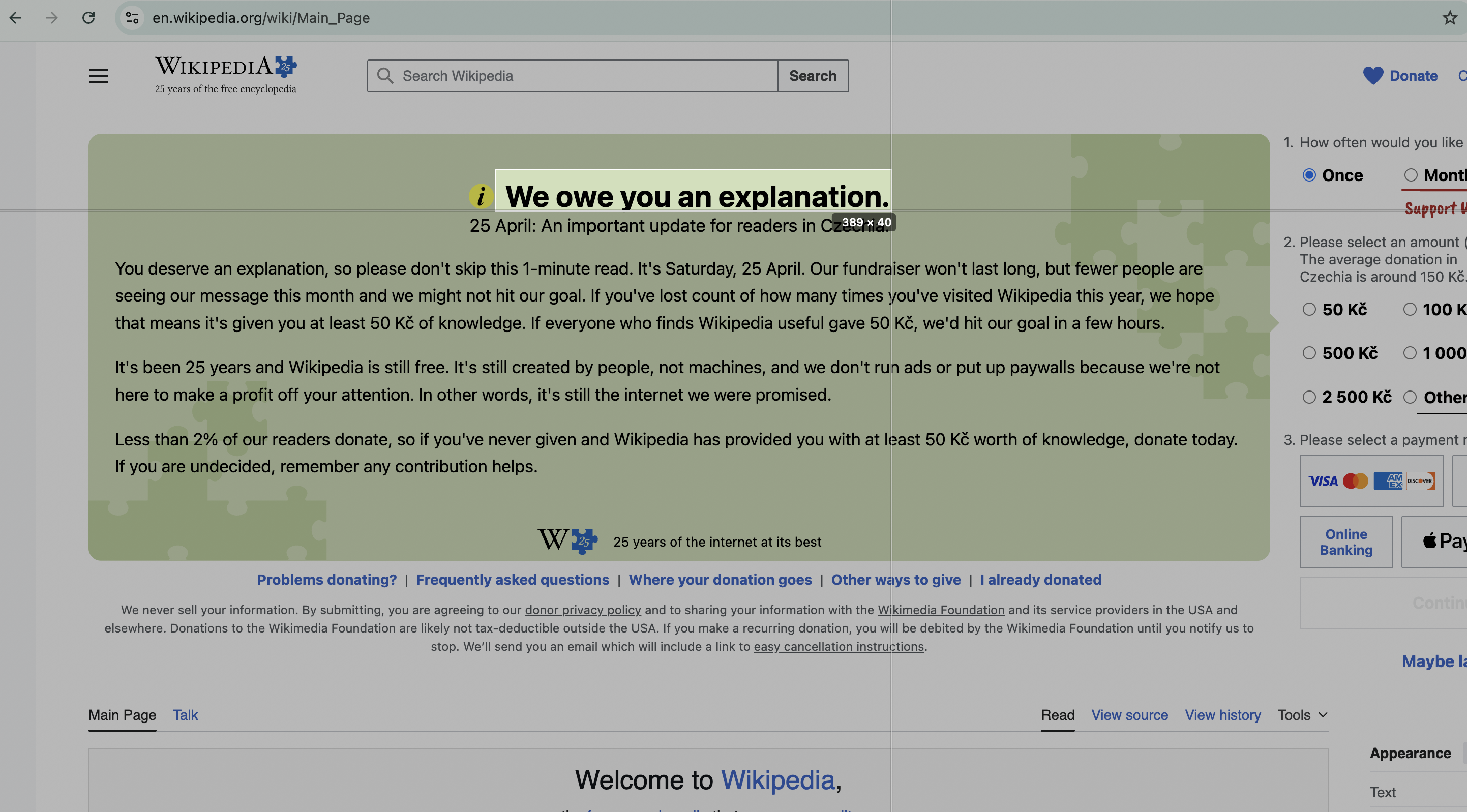Select the 2 500 Kč donation amount

(x=1309, y=397)
